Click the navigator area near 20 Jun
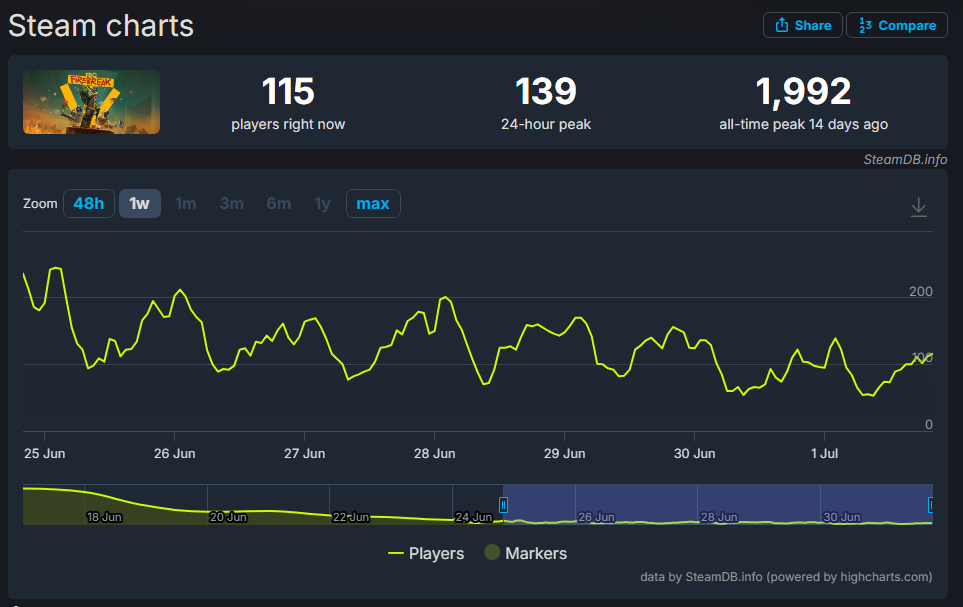The height and width of the screenshot is (607, 963). coord(228,505)
